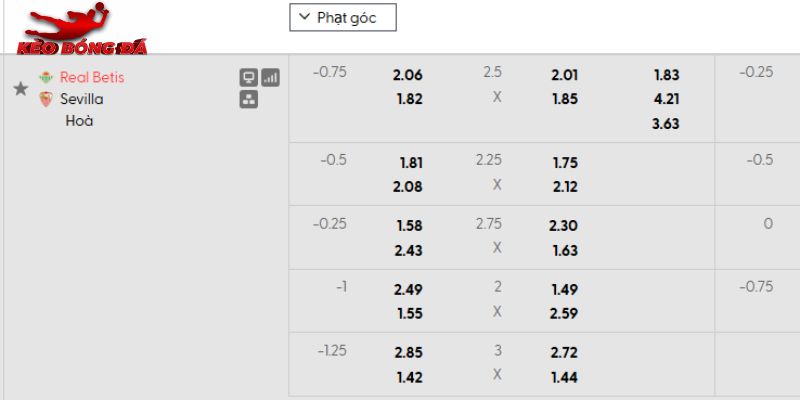This screenshot has width=800, height=400.
Task: Open the live stream monitor icon
Action: click(x=249, y=77)
